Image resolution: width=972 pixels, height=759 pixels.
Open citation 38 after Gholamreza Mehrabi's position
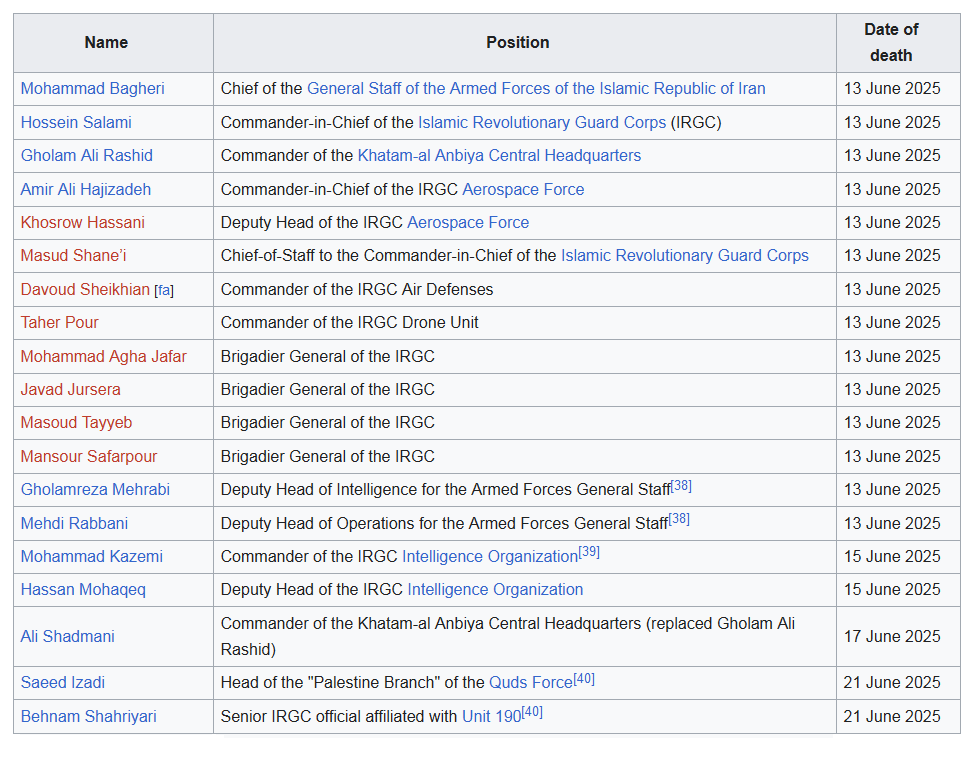click(x=681, y=486)
